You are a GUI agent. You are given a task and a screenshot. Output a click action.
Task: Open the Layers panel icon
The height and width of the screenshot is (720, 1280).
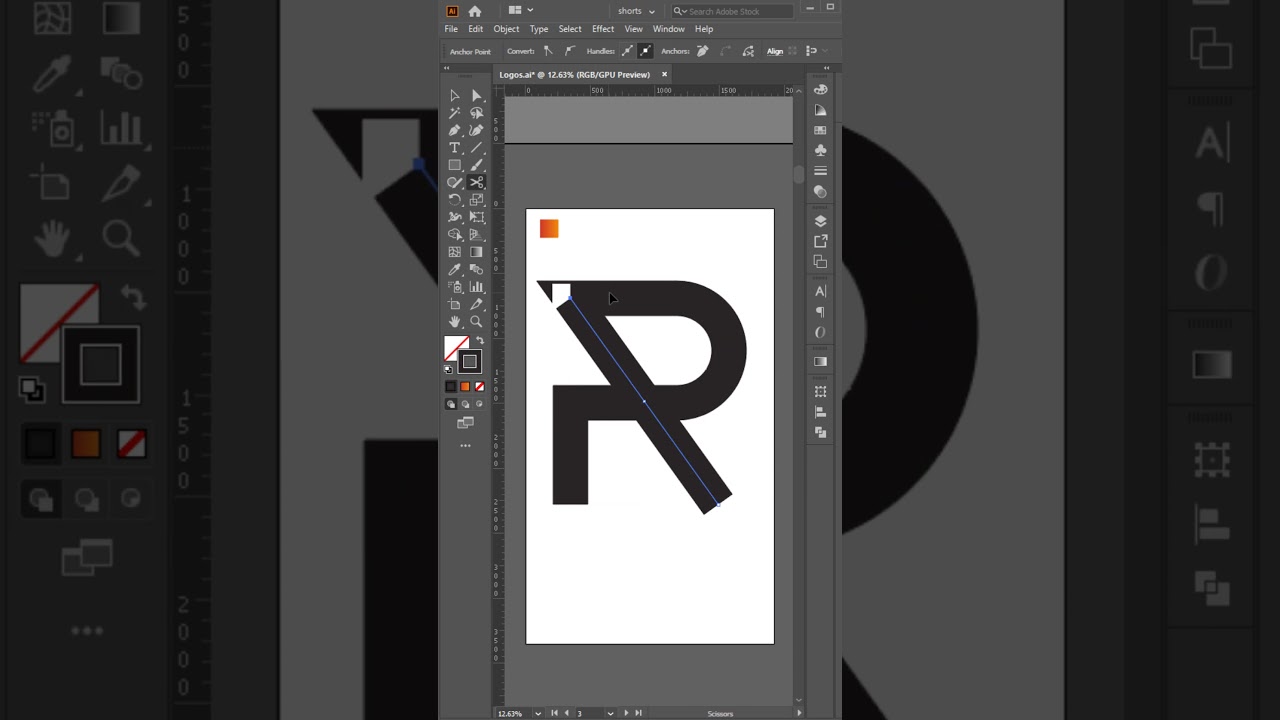click(821, 221)
